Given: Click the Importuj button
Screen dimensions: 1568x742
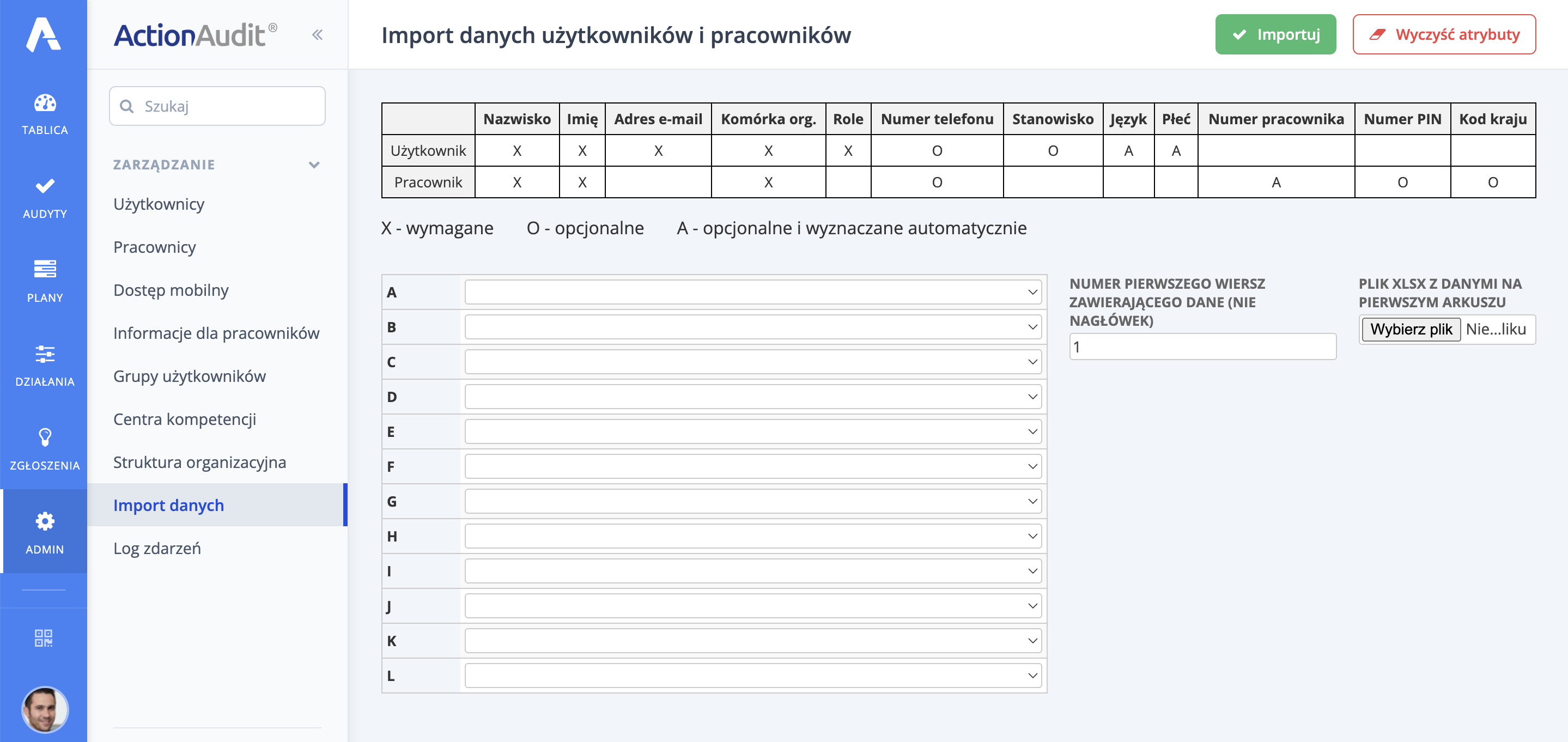Looking at the screenshot, I should coord(1275,35).
